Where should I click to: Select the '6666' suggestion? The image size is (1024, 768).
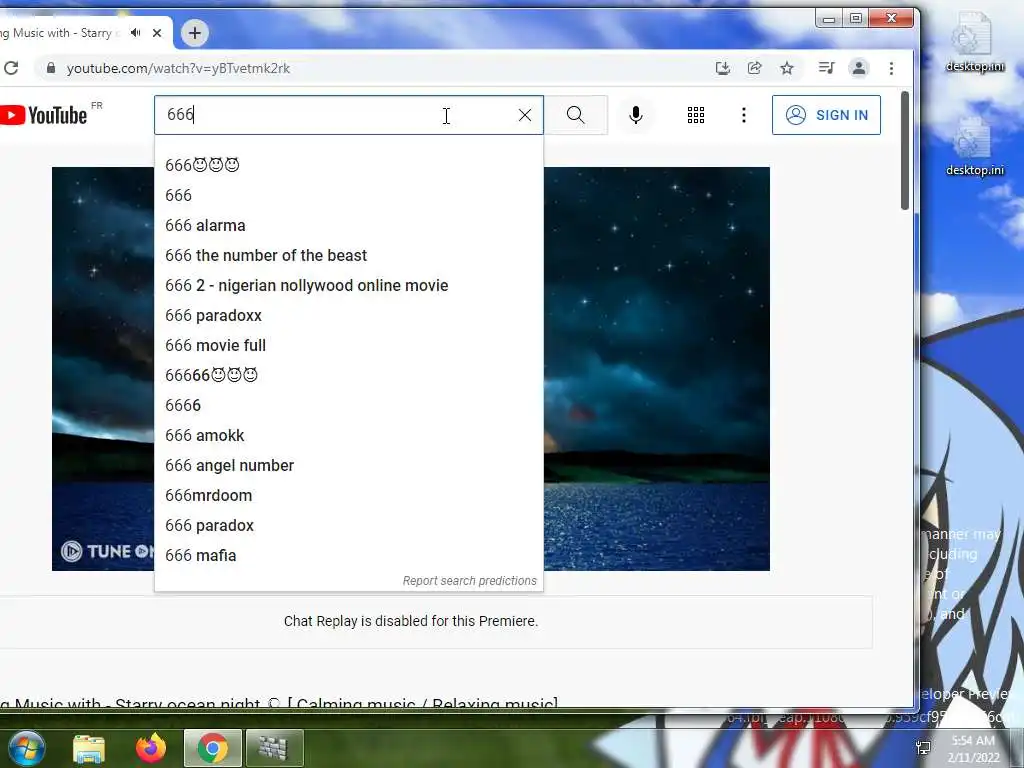coord(349,406)
